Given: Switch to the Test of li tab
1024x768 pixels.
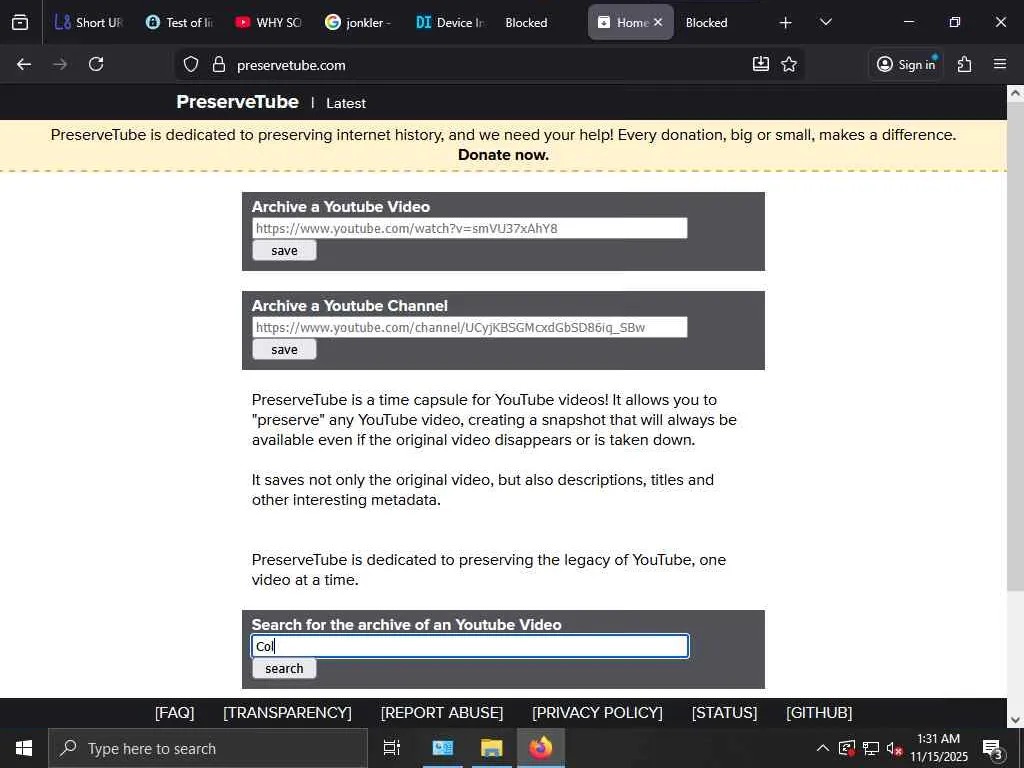Looking at the screenshot, I should (x=179, y=22).
